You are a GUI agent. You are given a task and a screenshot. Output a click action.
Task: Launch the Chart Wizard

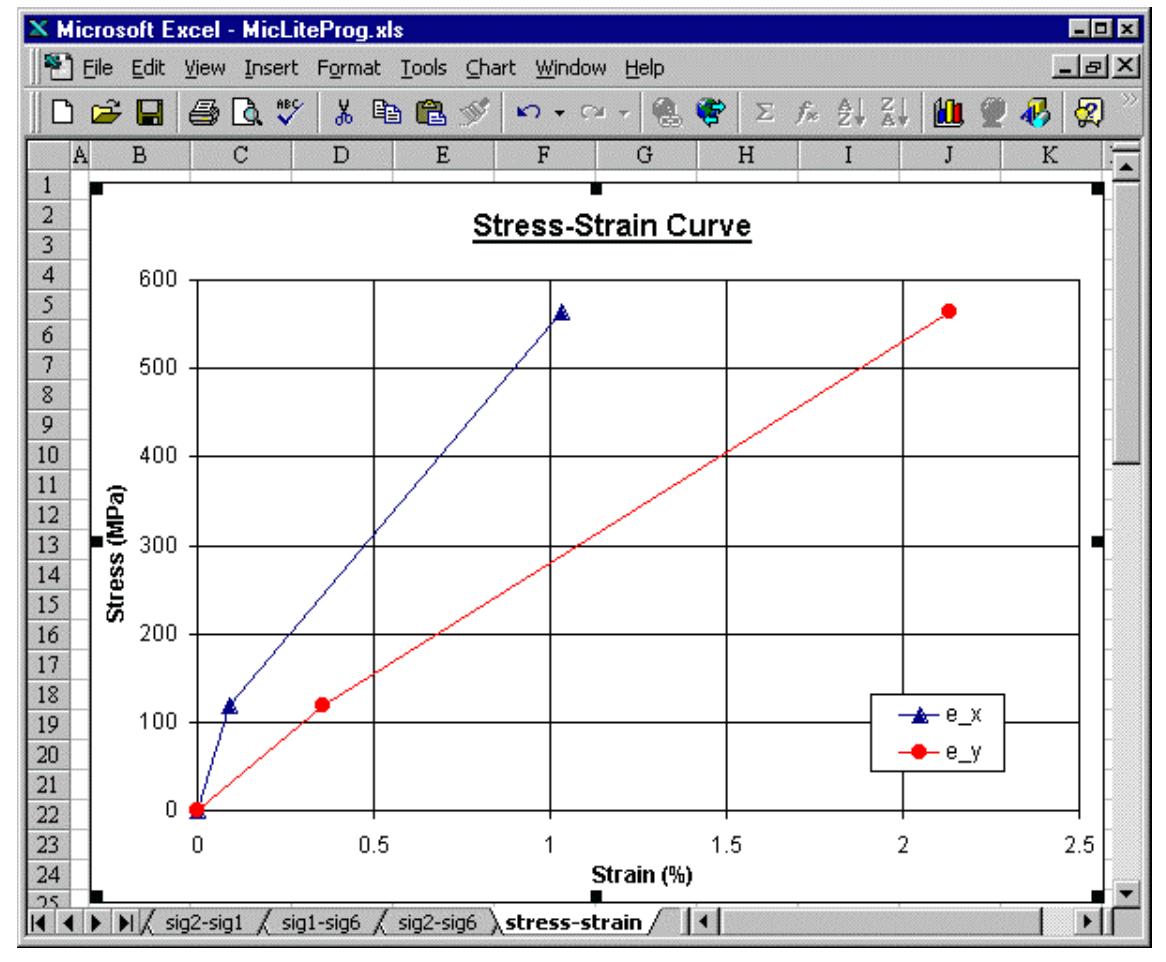tap(949, 115)
